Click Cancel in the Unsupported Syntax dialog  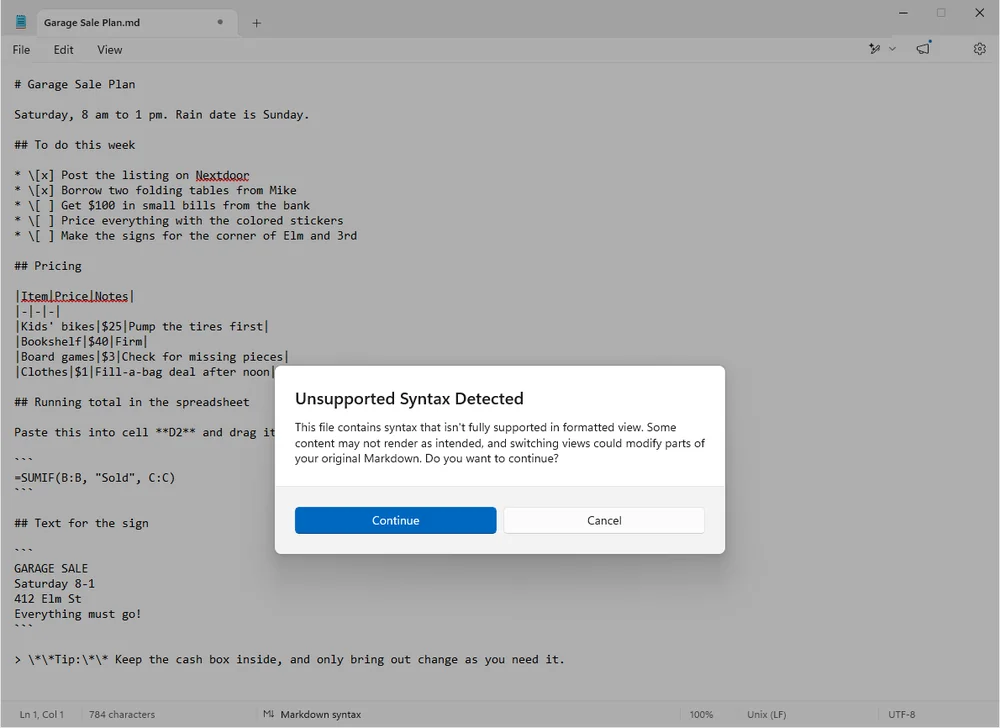tap(604, 520)
